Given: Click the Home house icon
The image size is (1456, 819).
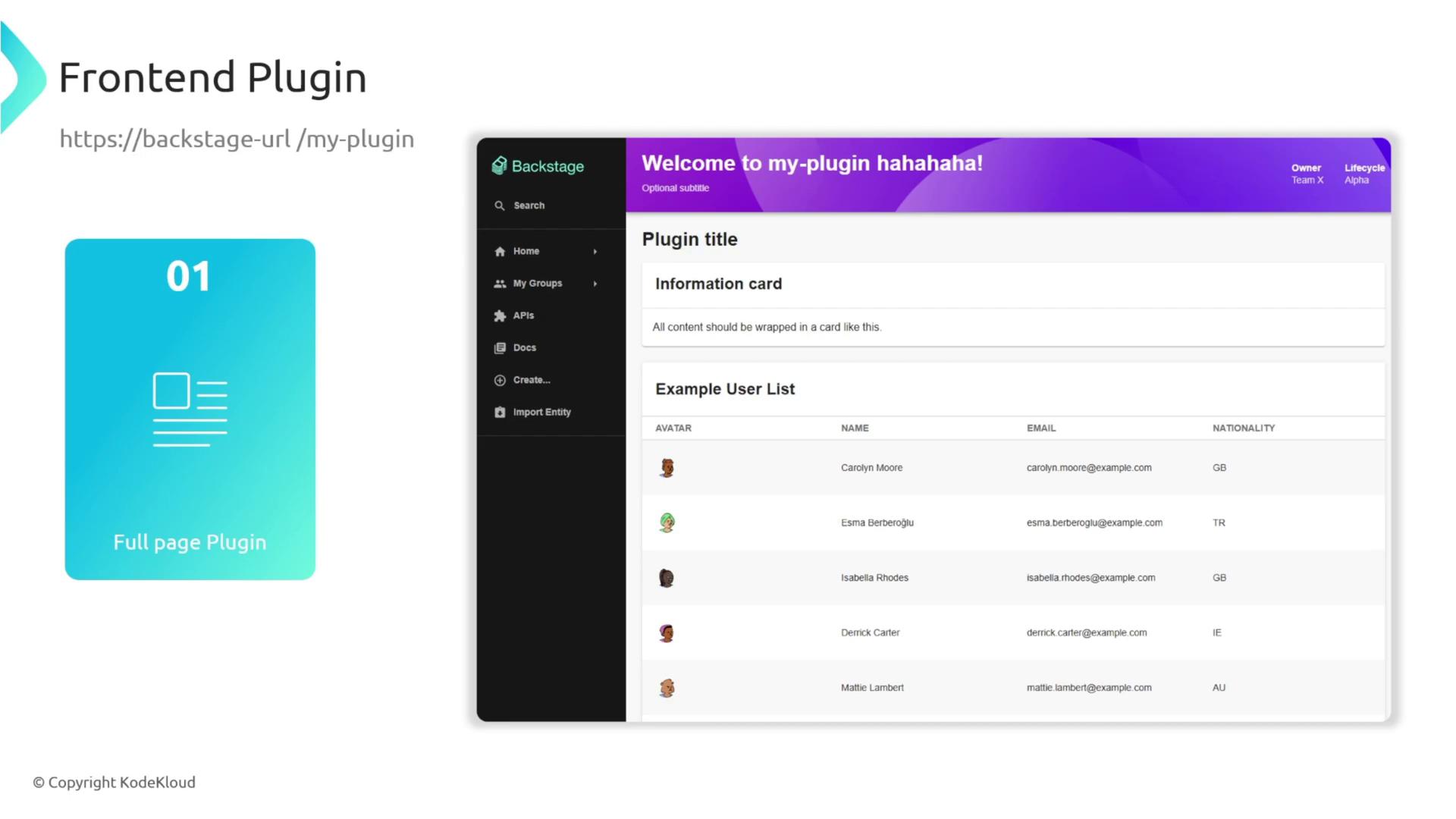Looking at the screenshot, I should coord(500,252).
